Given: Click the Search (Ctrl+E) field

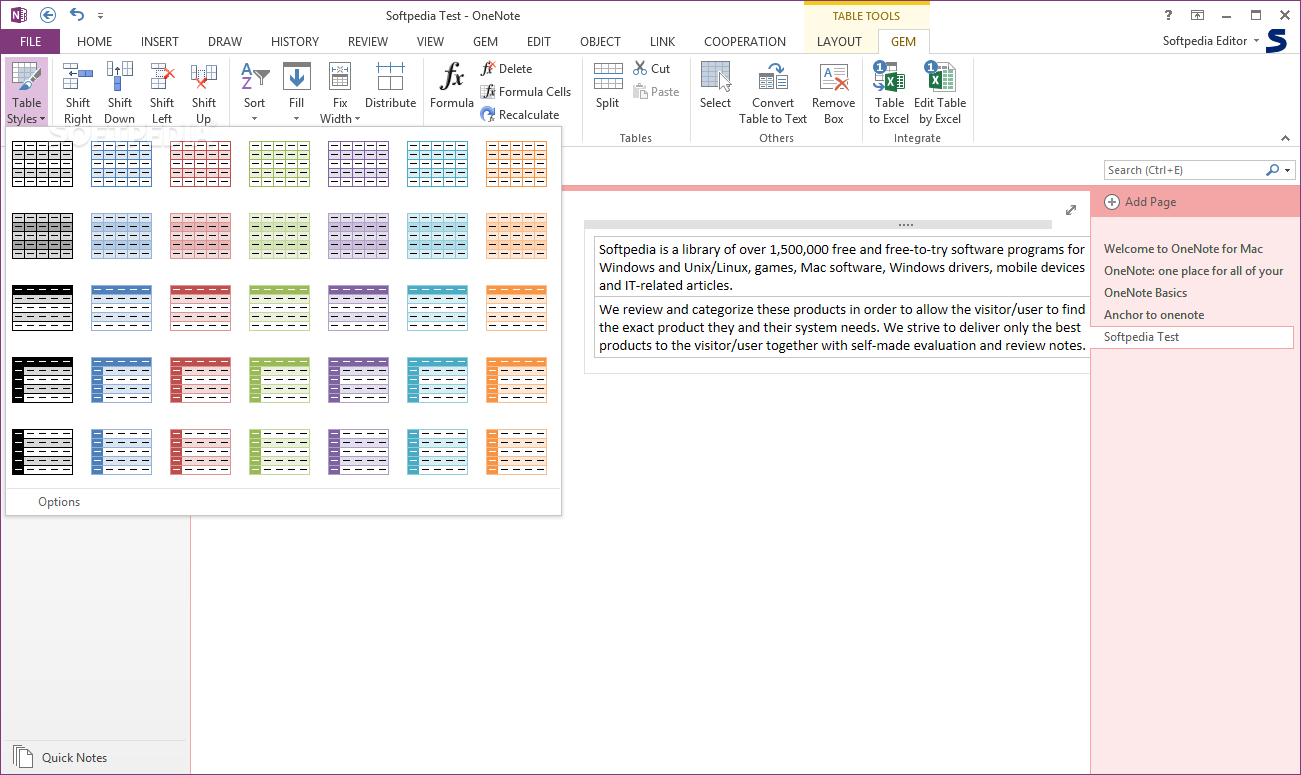Looking at the screenshot, I should 1183,170.
